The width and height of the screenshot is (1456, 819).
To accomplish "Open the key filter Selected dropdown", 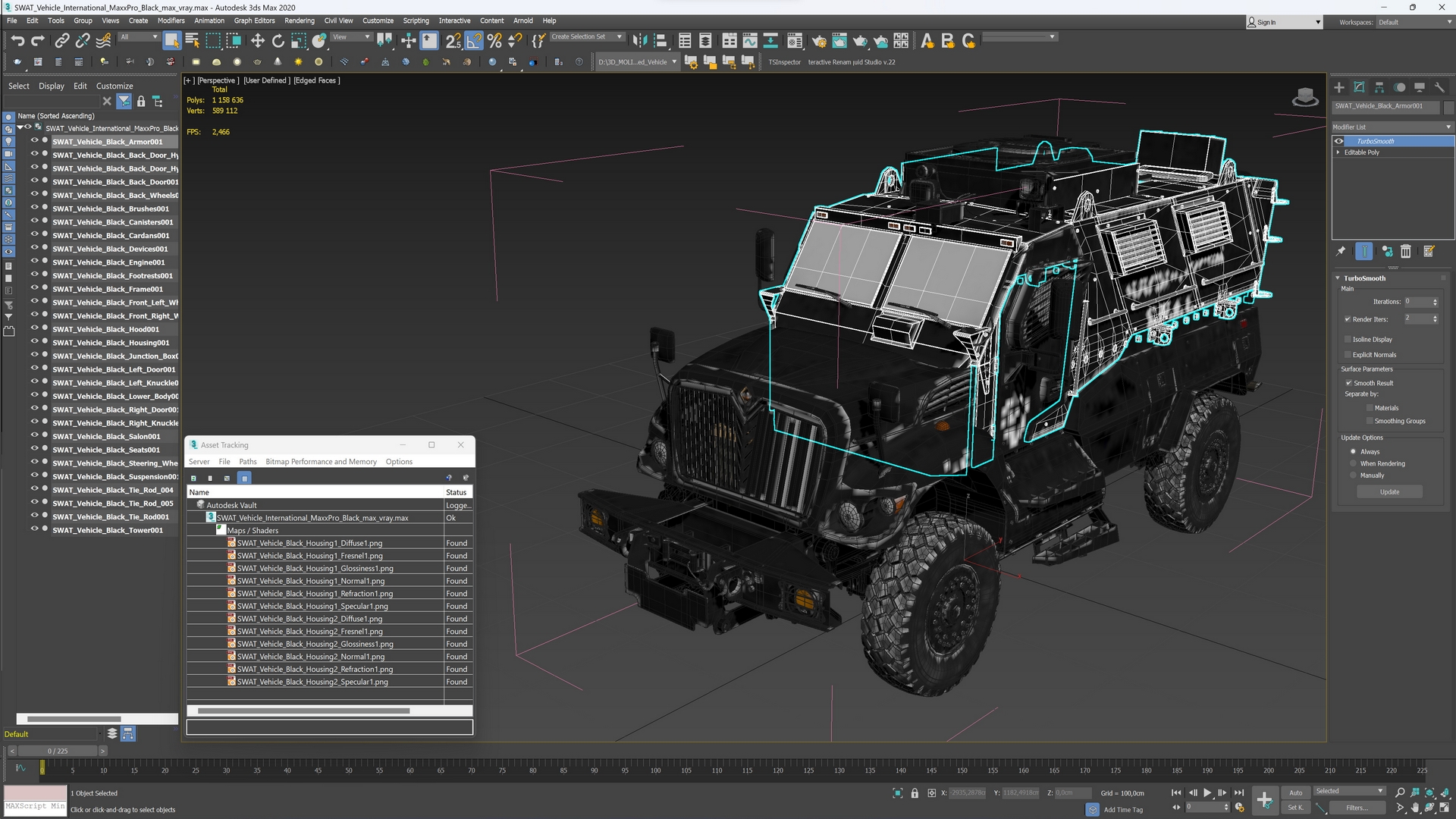I will (x=1351, y=791).
